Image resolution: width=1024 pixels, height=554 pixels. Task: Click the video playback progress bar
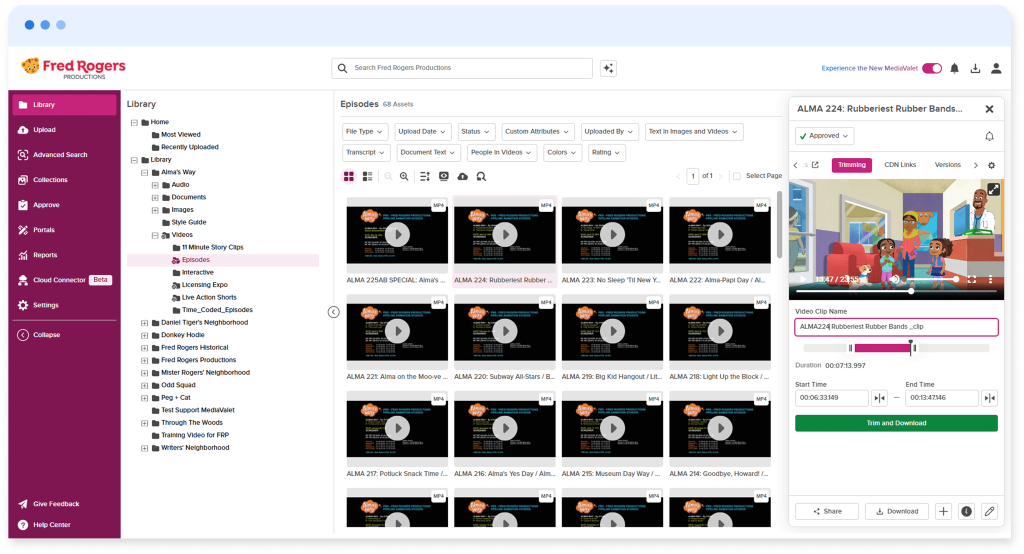pyautogui.click(x=896, y=291)
